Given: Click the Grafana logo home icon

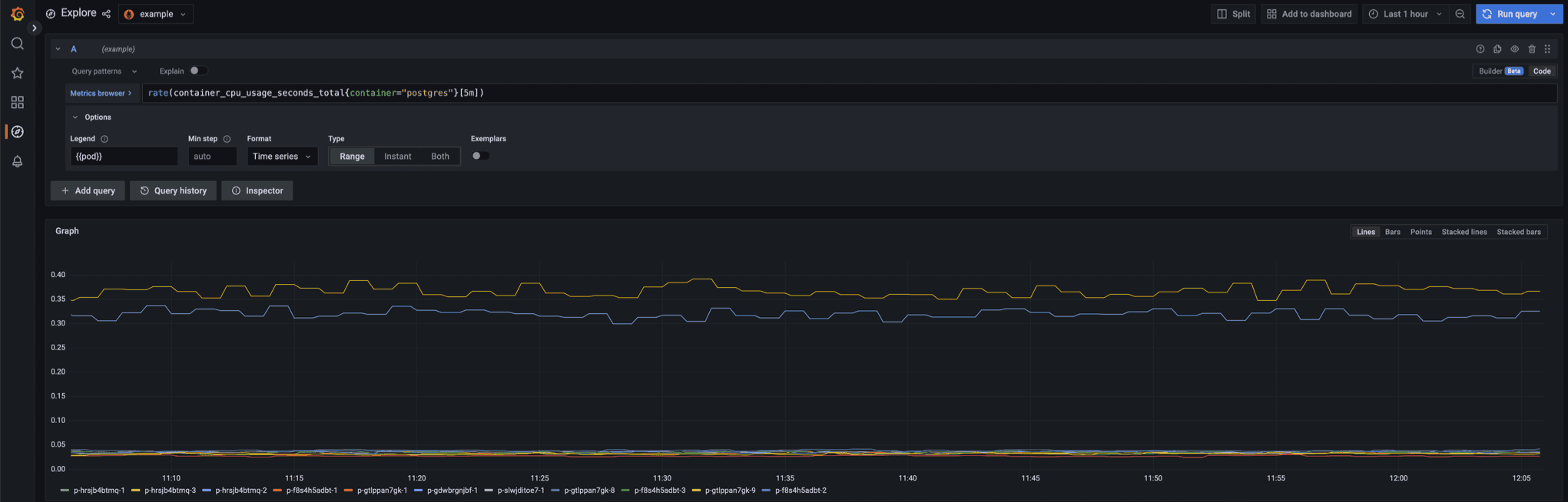Looking at the screenshot, I should (x=17, y=14).
